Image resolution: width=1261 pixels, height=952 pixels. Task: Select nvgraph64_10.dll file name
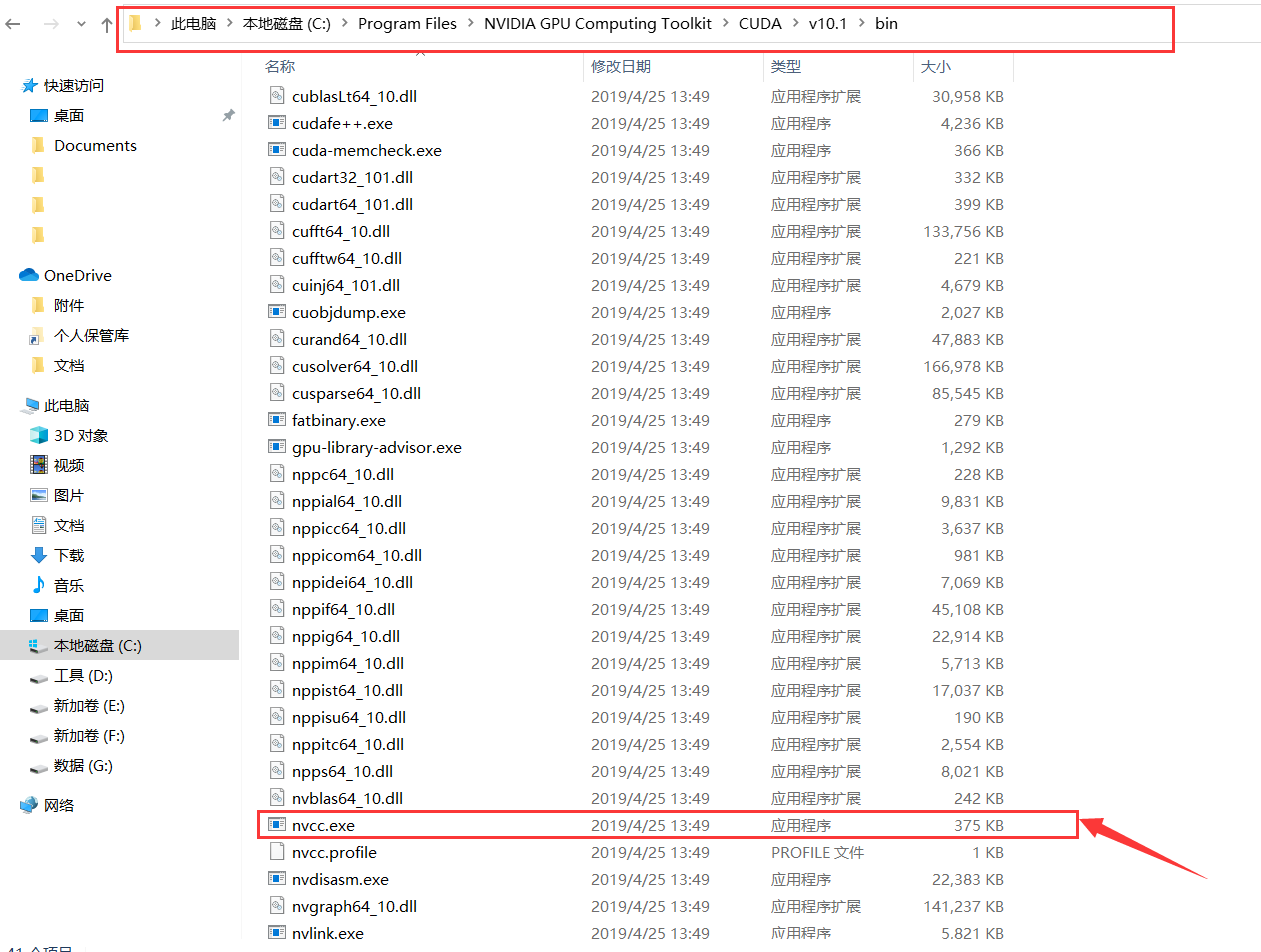(354, 906)
